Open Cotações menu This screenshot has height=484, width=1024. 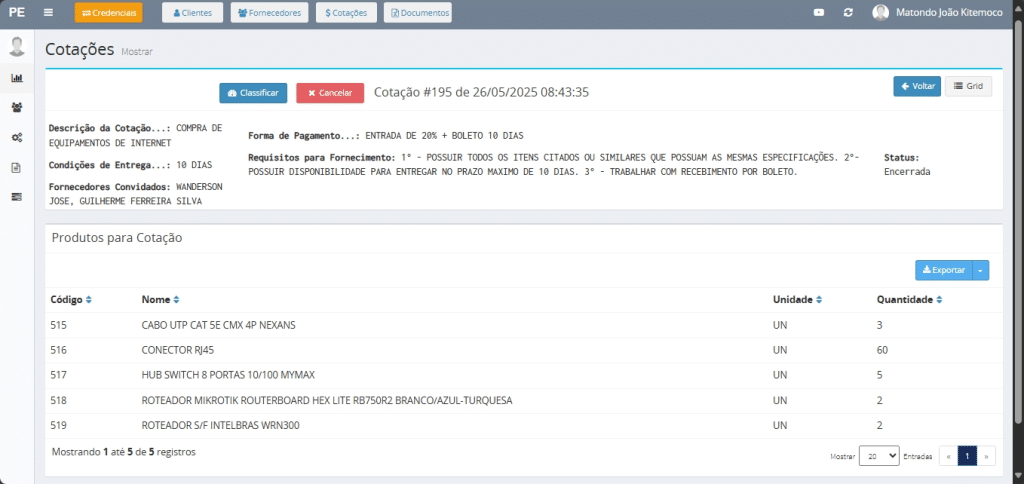tap(346, 12)
